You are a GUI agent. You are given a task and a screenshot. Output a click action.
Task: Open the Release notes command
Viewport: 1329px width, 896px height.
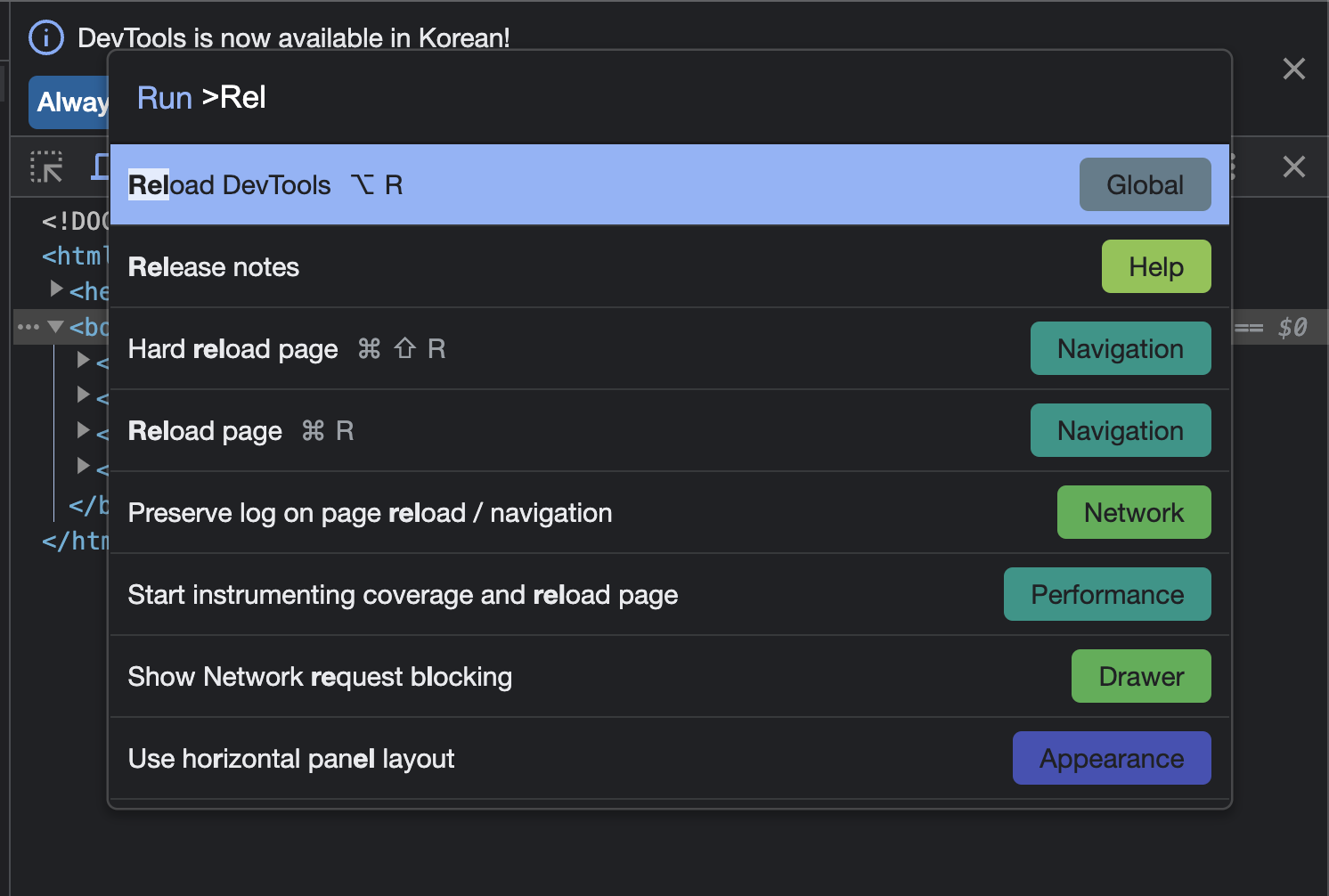(x=669, y=266)
